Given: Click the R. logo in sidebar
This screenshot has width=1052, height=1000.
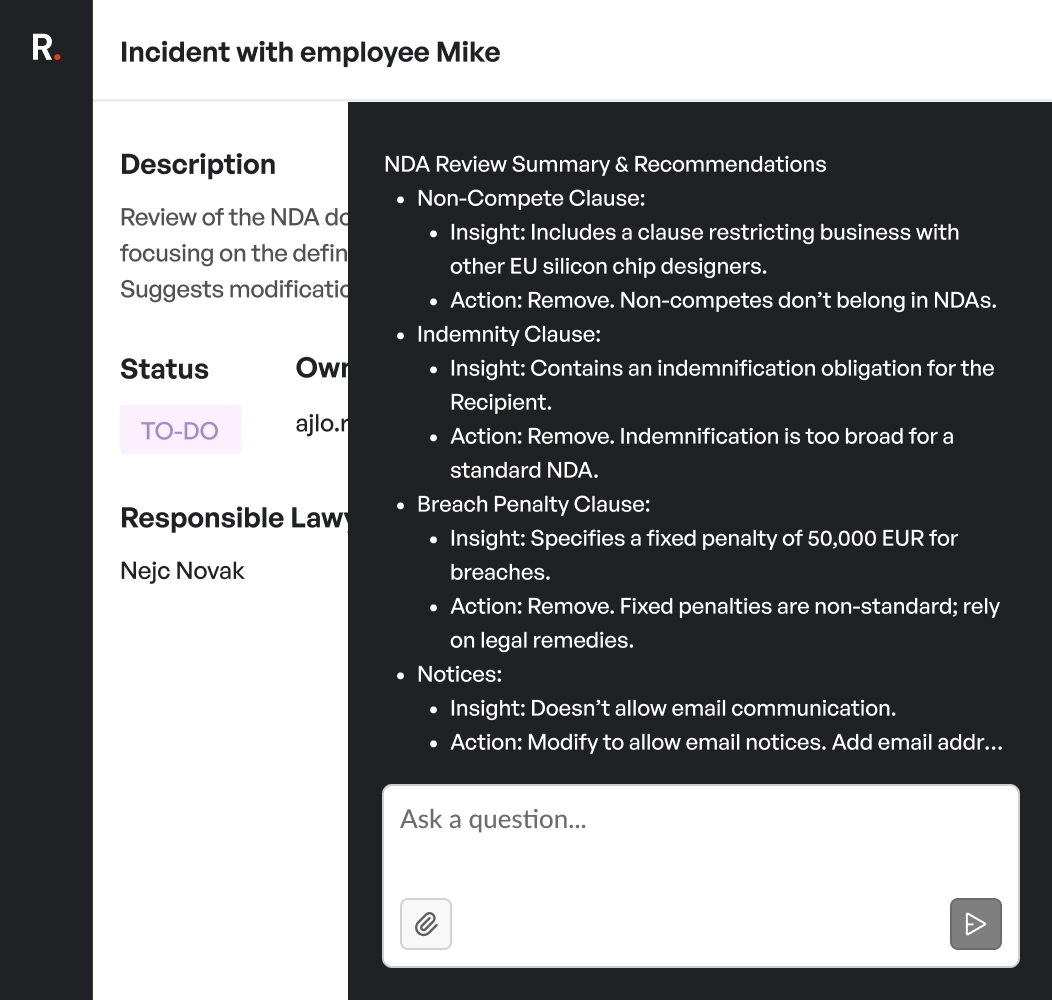Looking at the screenshot, I should (46, 48).
